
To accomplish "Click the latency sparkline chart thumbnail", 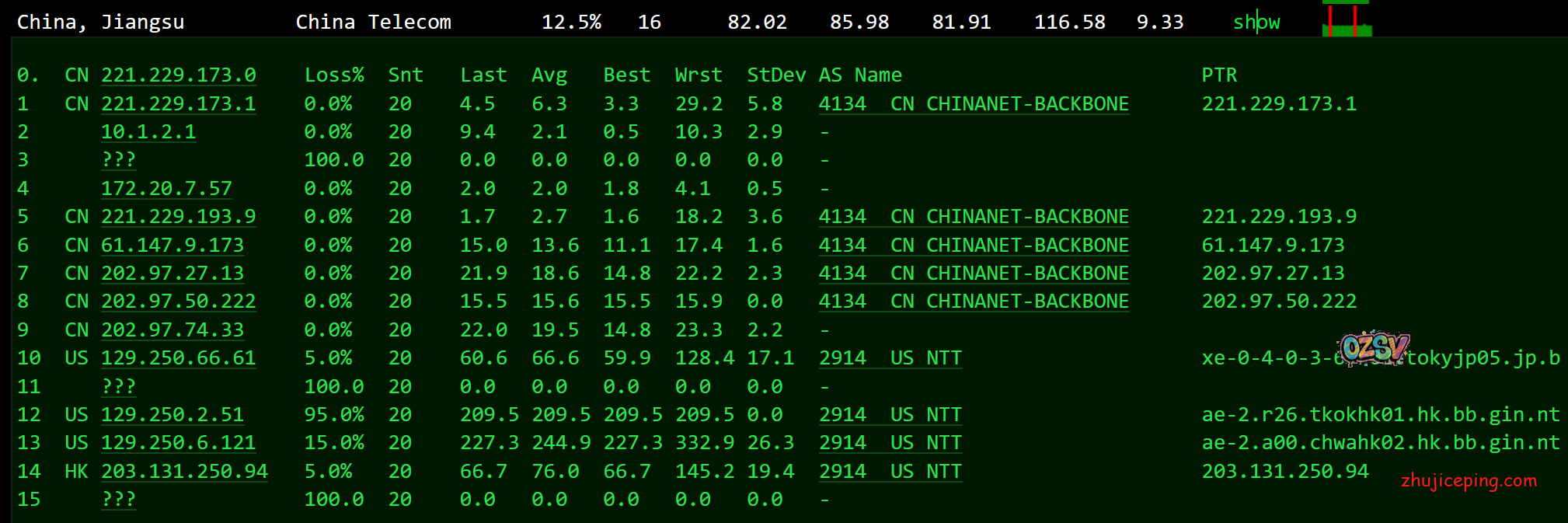I will point(1347,20).
